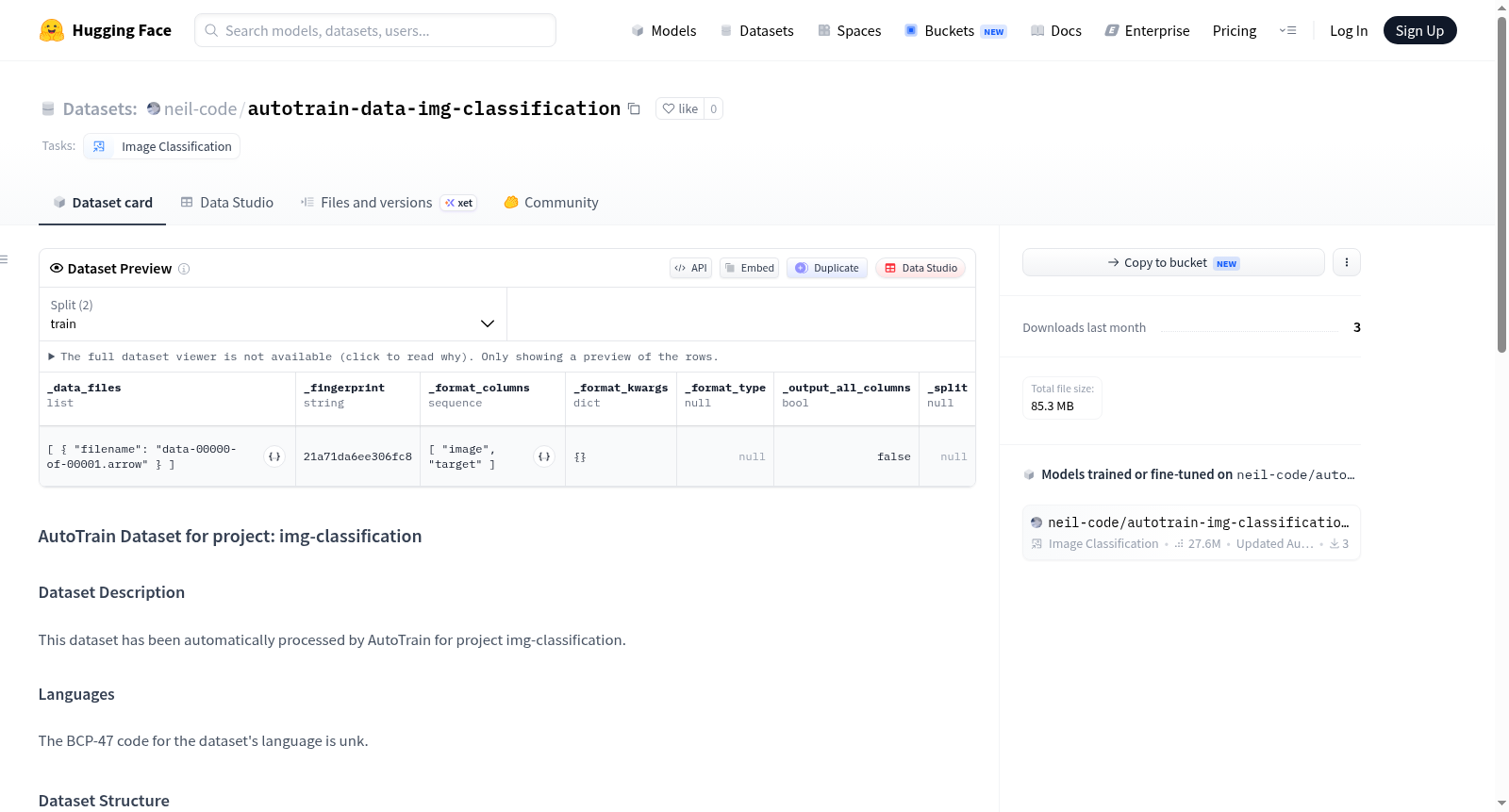1509x812 pixels.
Task: Click the Dataset Structure heading
Action: click(104, 801)
